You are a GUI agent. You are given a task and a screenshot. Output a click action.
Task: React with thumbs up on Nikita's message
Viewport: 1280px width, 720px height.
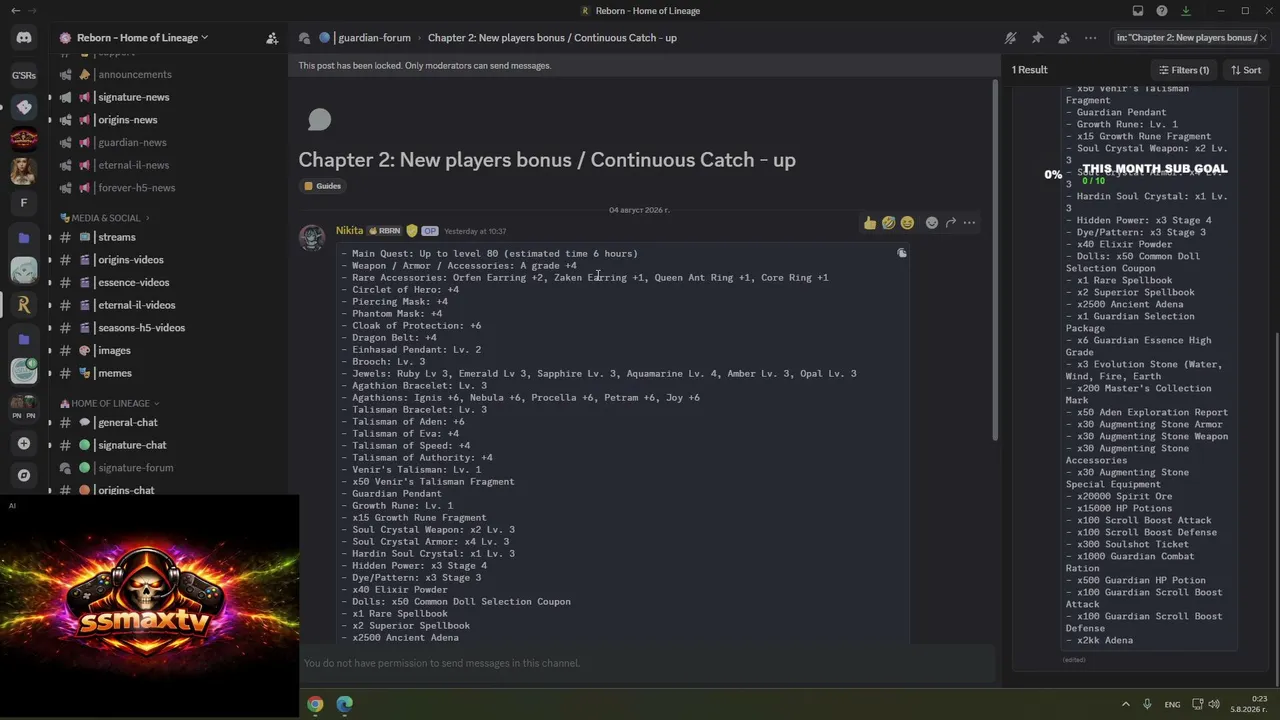(870, 223)
